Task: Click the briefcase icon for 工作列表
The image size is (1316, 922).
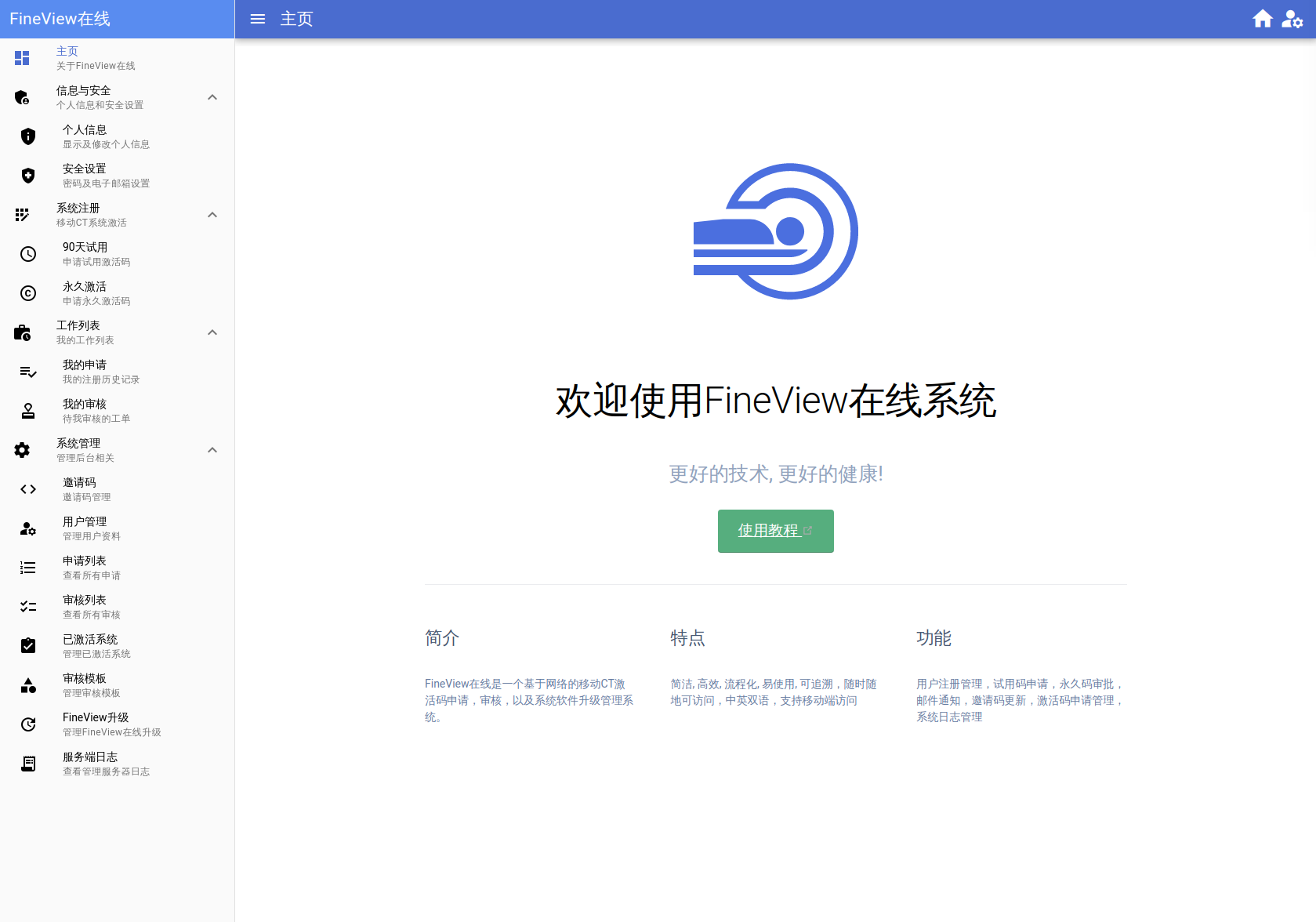Action: [x=22, y=332]
